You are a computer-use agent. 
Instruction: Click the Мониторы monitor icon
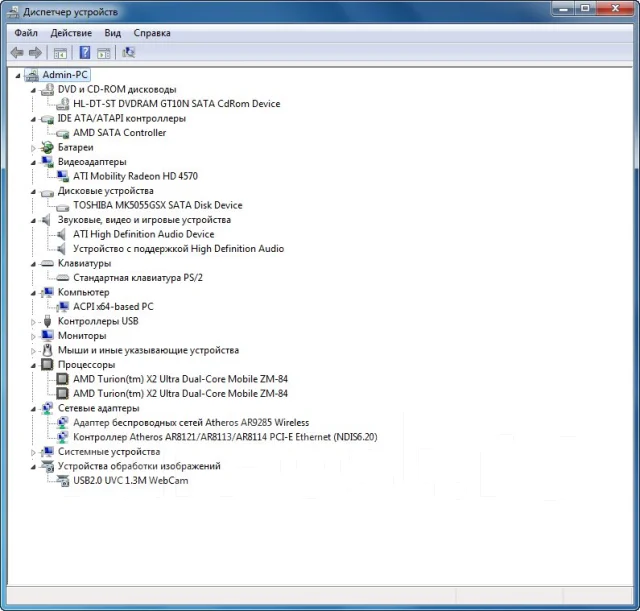click(x=47, y=335)
